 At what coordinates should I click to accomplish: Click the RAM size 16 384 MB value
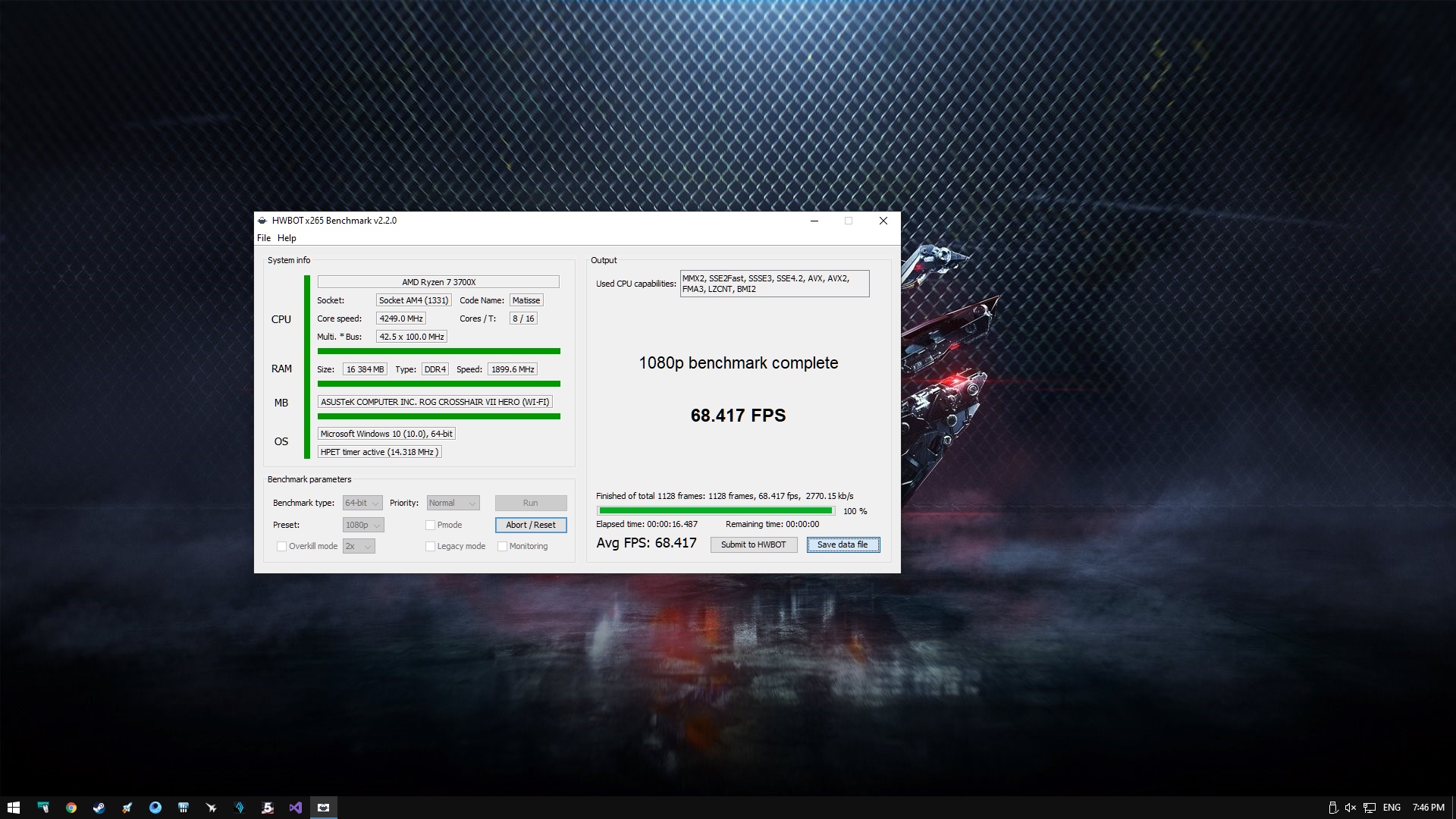point(365,369)
